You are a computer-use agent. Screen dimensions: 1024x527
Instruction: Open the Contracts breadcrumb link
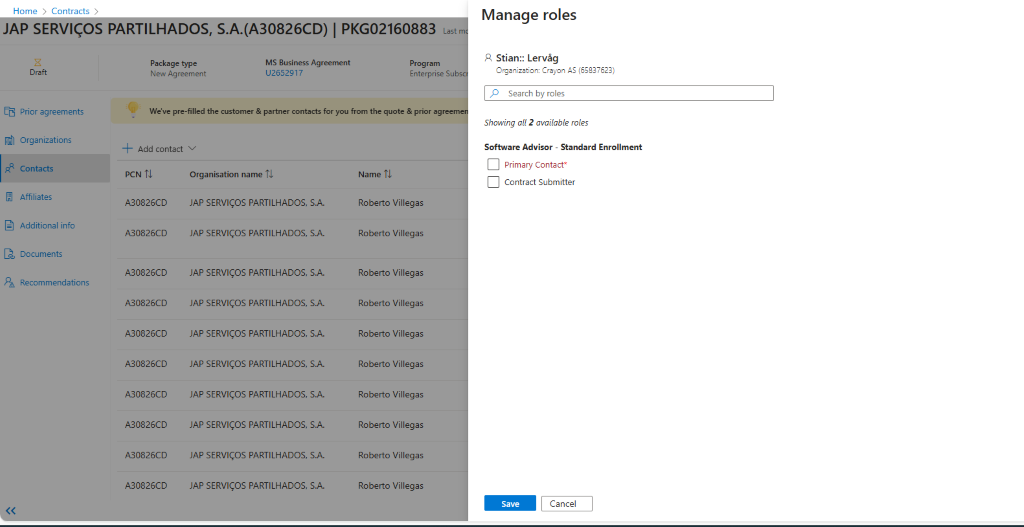[x=70, y=11]
